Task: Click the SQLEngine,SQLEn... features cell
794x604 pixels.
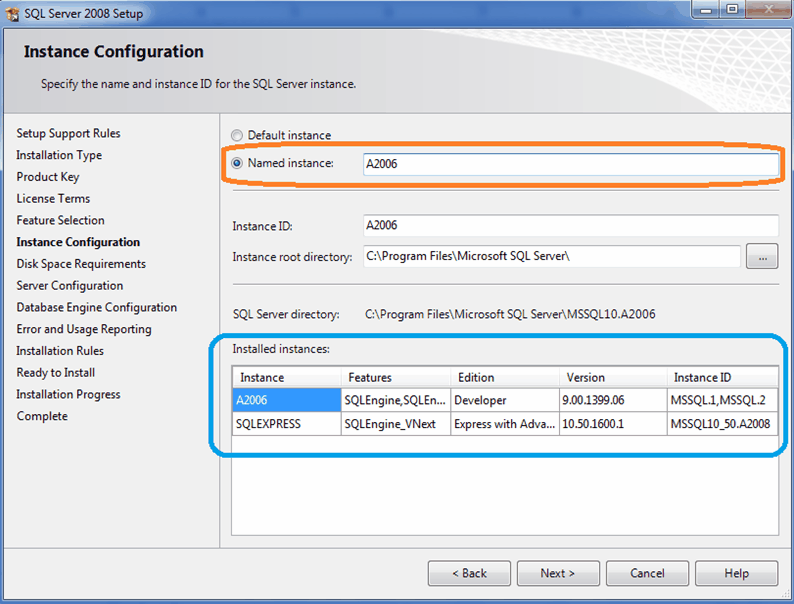Action: (x=396, y=400)
